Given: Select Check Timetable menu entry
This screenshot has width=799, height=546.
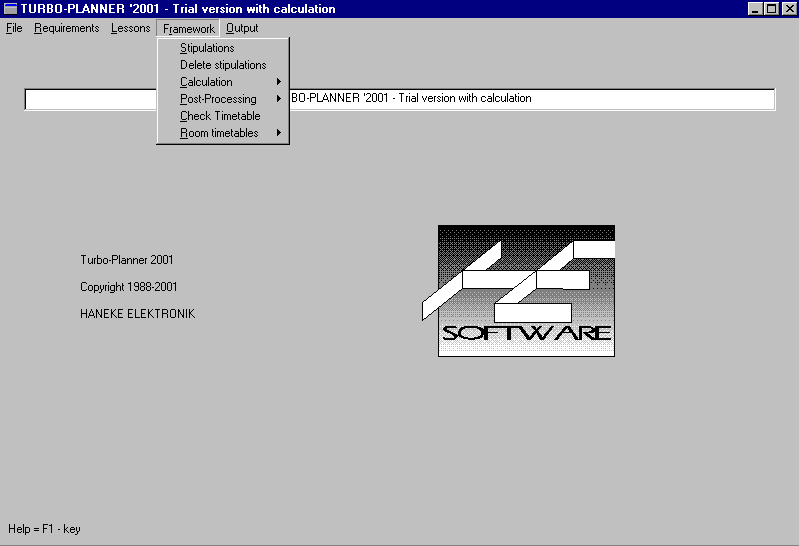Looking at the screenshot, I should click(x=223, y=116).
